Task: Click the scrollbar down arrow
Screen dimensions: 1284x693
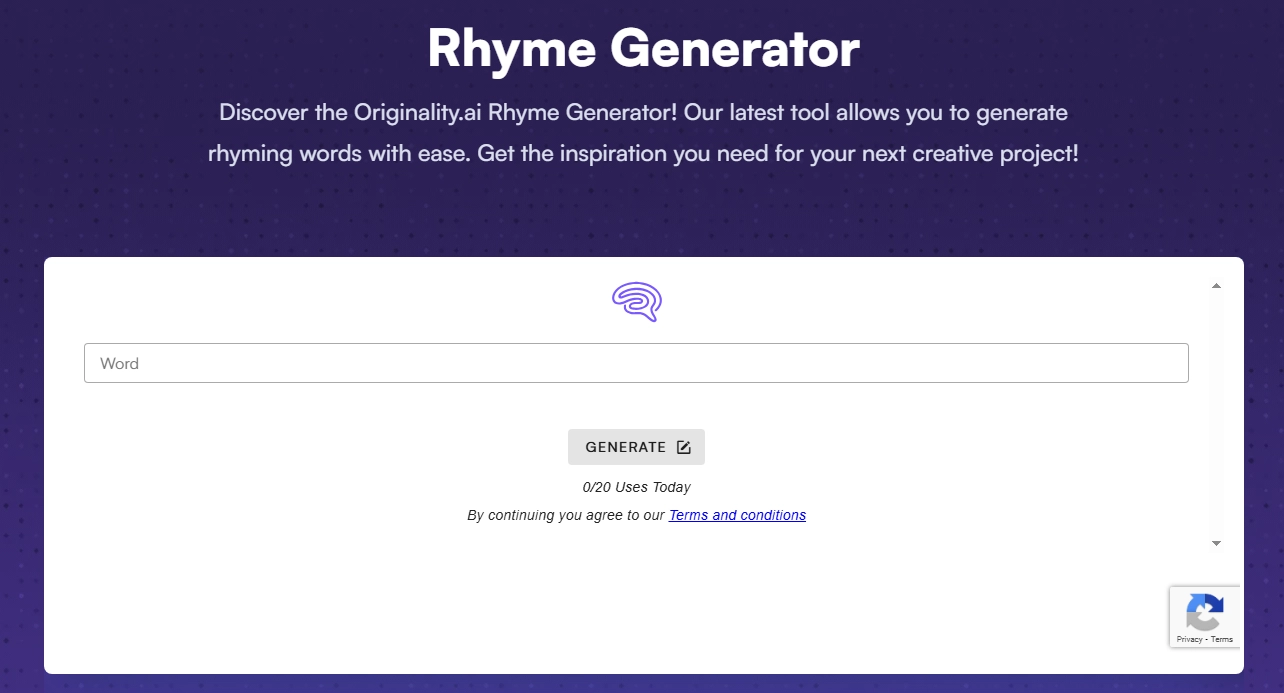Action: click(1216, 543)
